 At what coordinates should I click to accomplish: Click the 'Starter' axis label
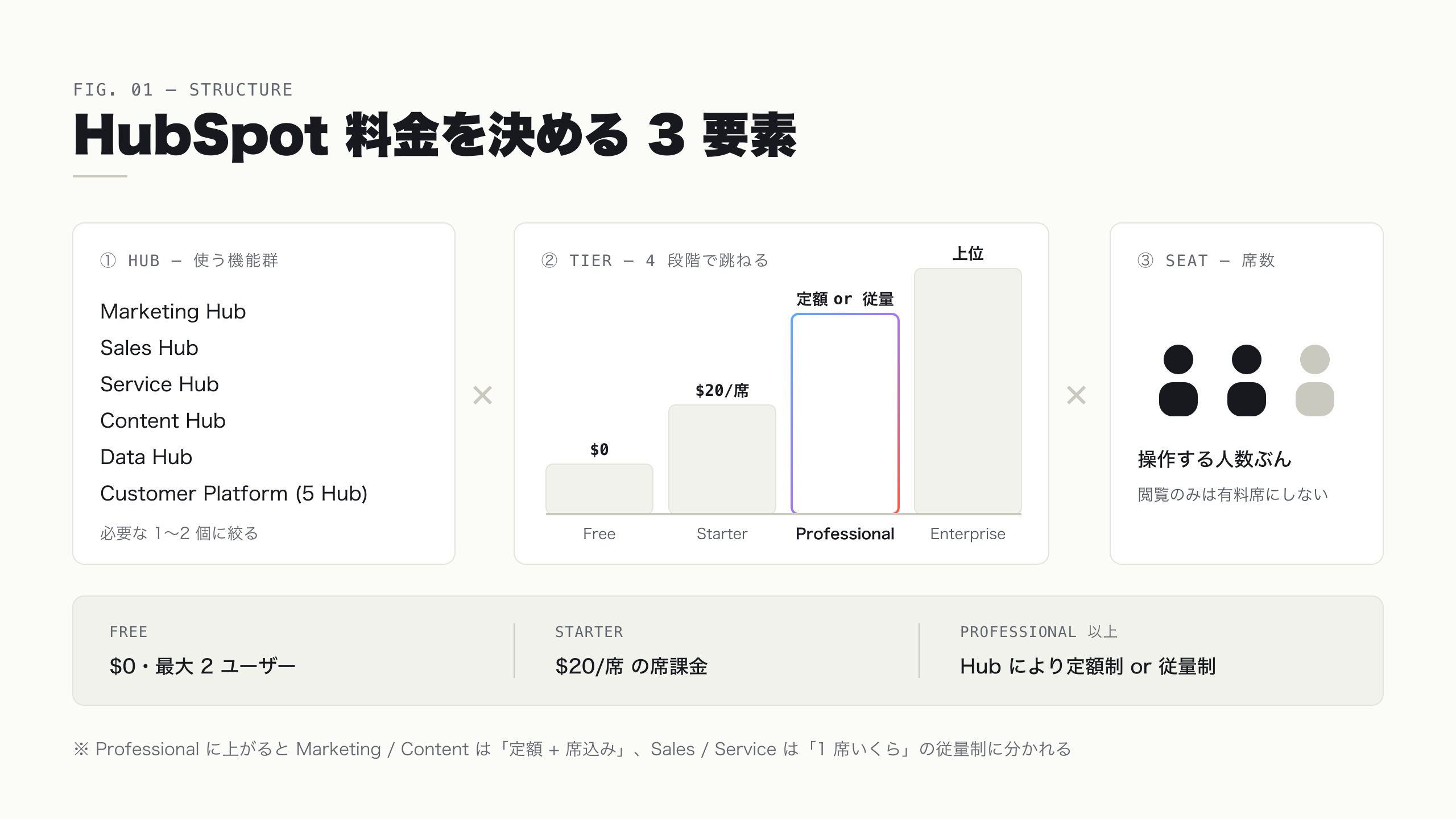tap(722, 534)
